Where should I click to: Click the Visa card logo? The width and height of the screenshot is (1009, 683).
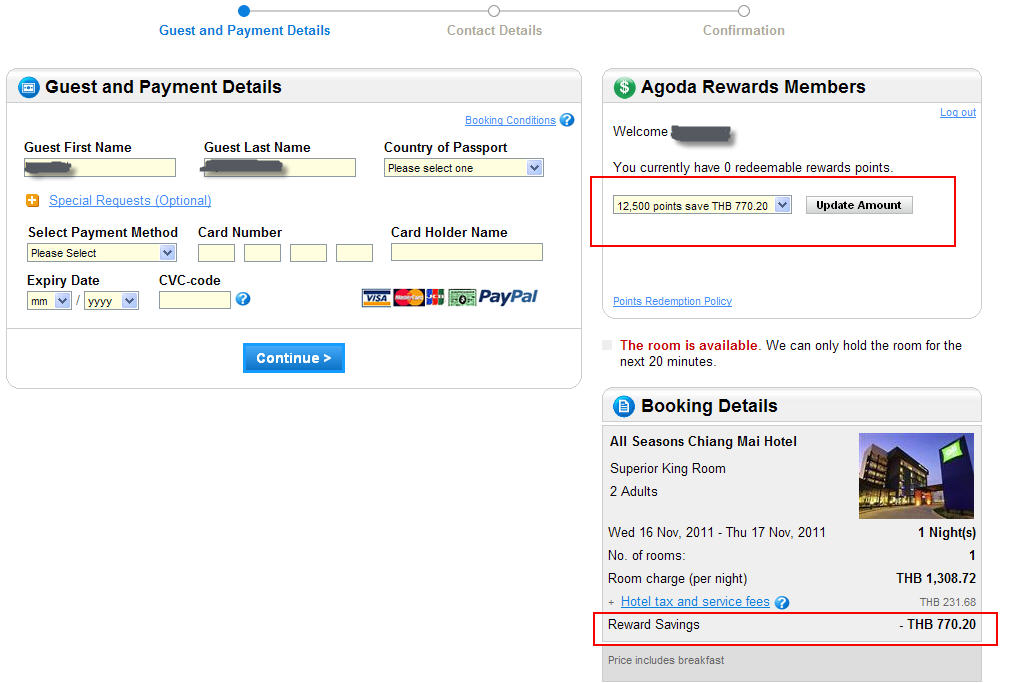[376, 297]
